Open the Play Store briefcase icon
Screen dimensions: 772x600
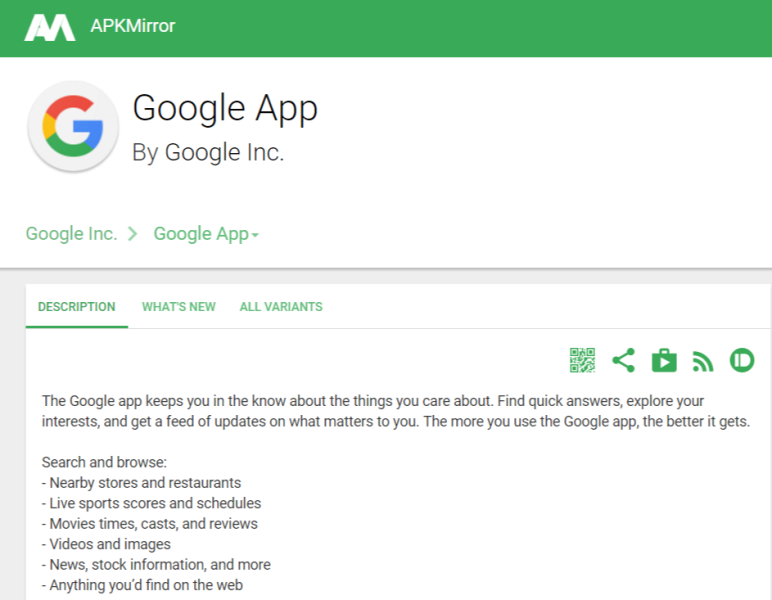664,360
